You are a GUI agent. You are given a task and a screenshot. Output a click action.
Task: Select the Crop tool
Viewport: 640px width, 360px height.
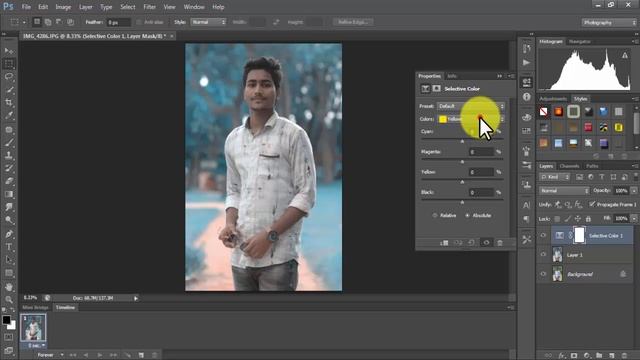(x=9, y=102)
